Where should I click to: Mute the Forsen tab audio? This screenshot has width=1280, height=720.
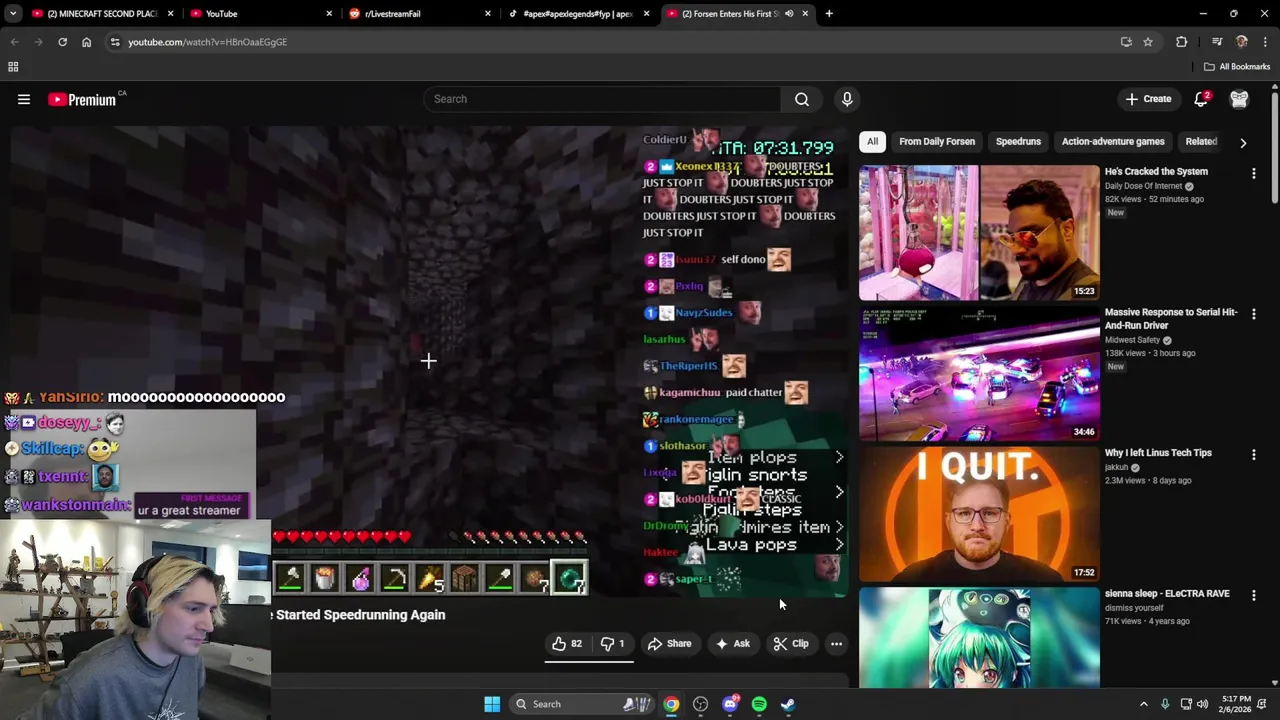[789, 14]
